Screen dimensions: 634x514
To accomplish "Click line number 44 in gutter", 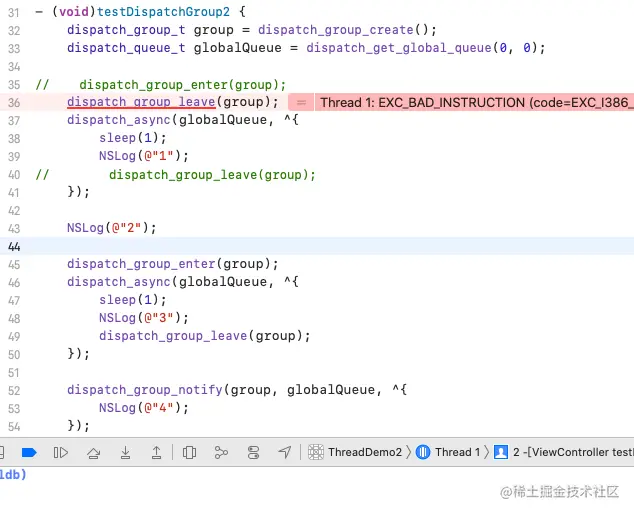I will coord(14,246).
